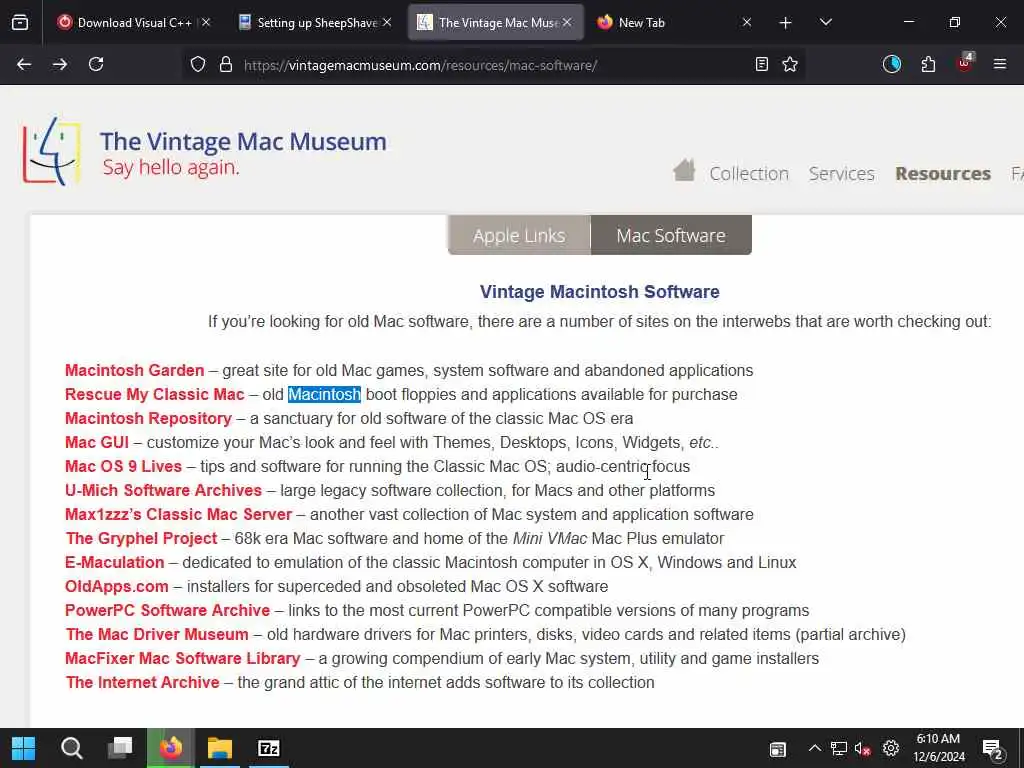The width and height of the screenshot is (1024, 768).
Task: Open The Gryphel Project link
Action: (x=141, y=538)
